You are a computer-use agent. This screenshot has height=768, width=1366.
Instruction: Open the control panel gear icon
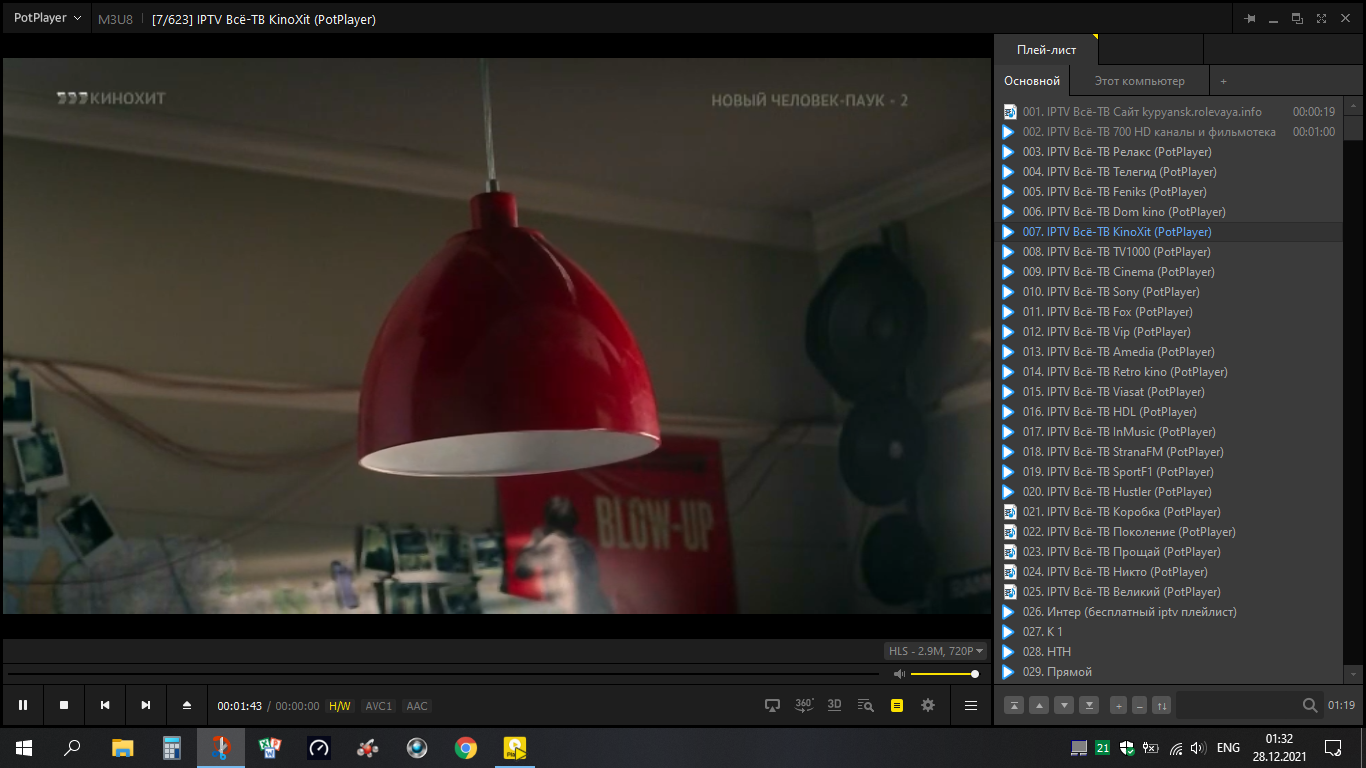click(x=928, y=705)
